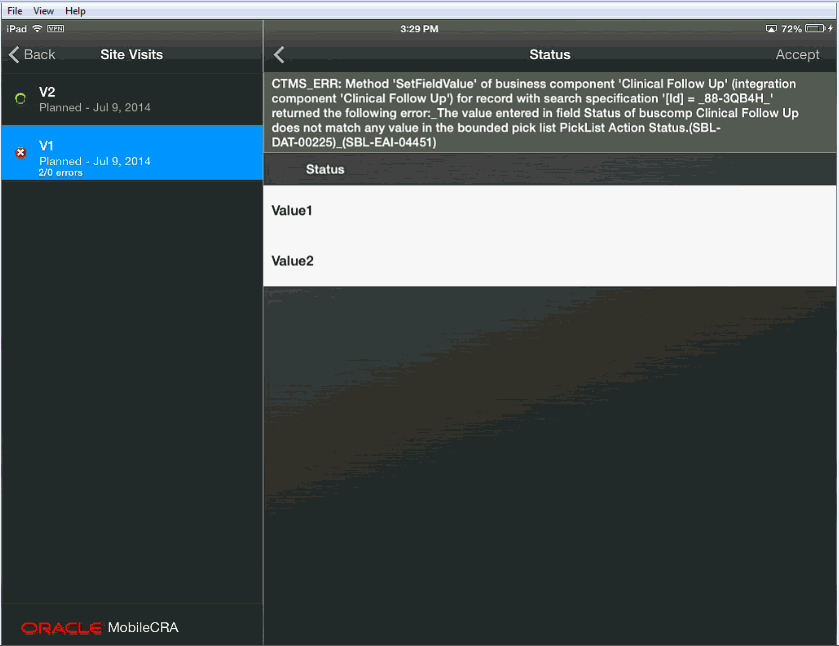Select the V1 site visit row
Viewport: 839px width, 646px height.
pyautogui.click(x=132, y=153)
